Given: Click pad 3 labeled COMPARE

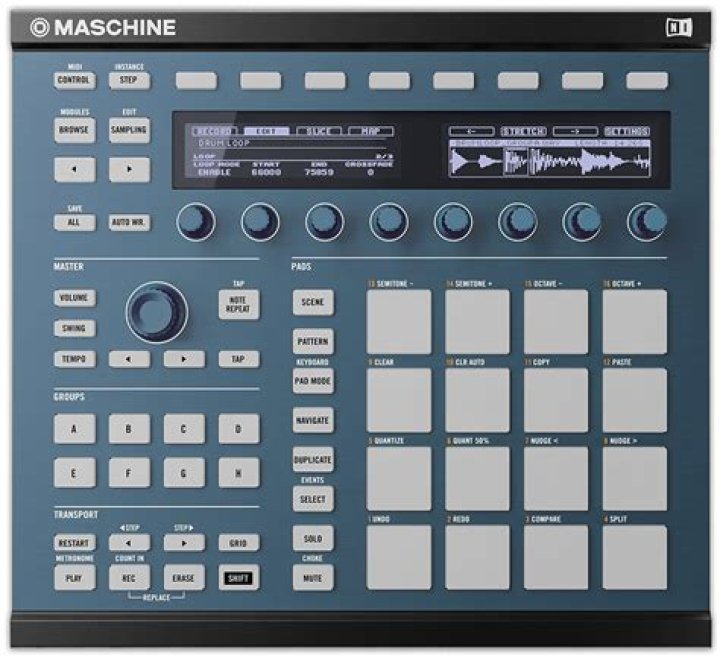Looking at the screenshot, I should click(x=556, y=557).
